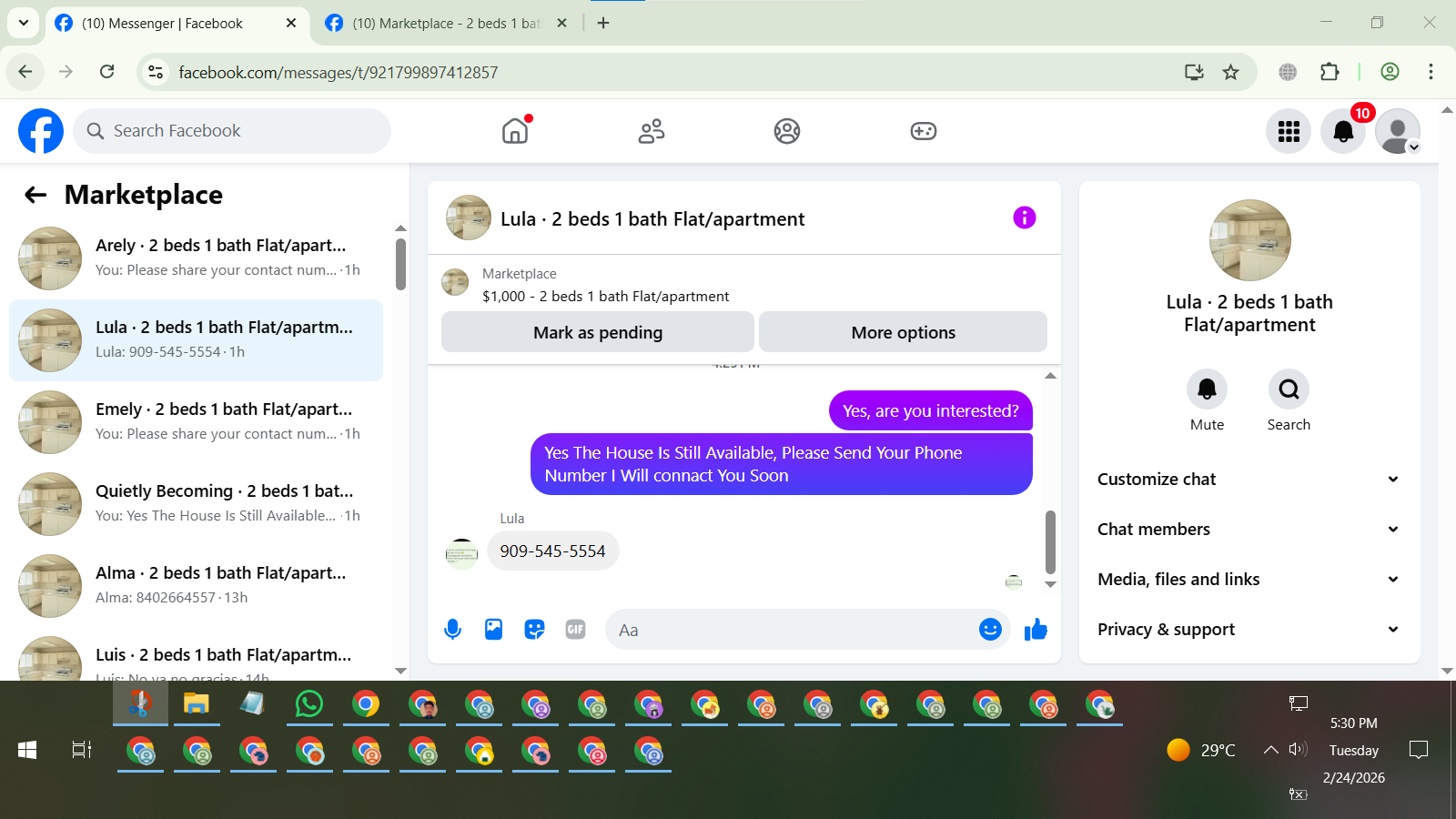Go back using the Marketplace back arrow
The width and height of the screenshot is (1456, 819).
coord(35,195)
